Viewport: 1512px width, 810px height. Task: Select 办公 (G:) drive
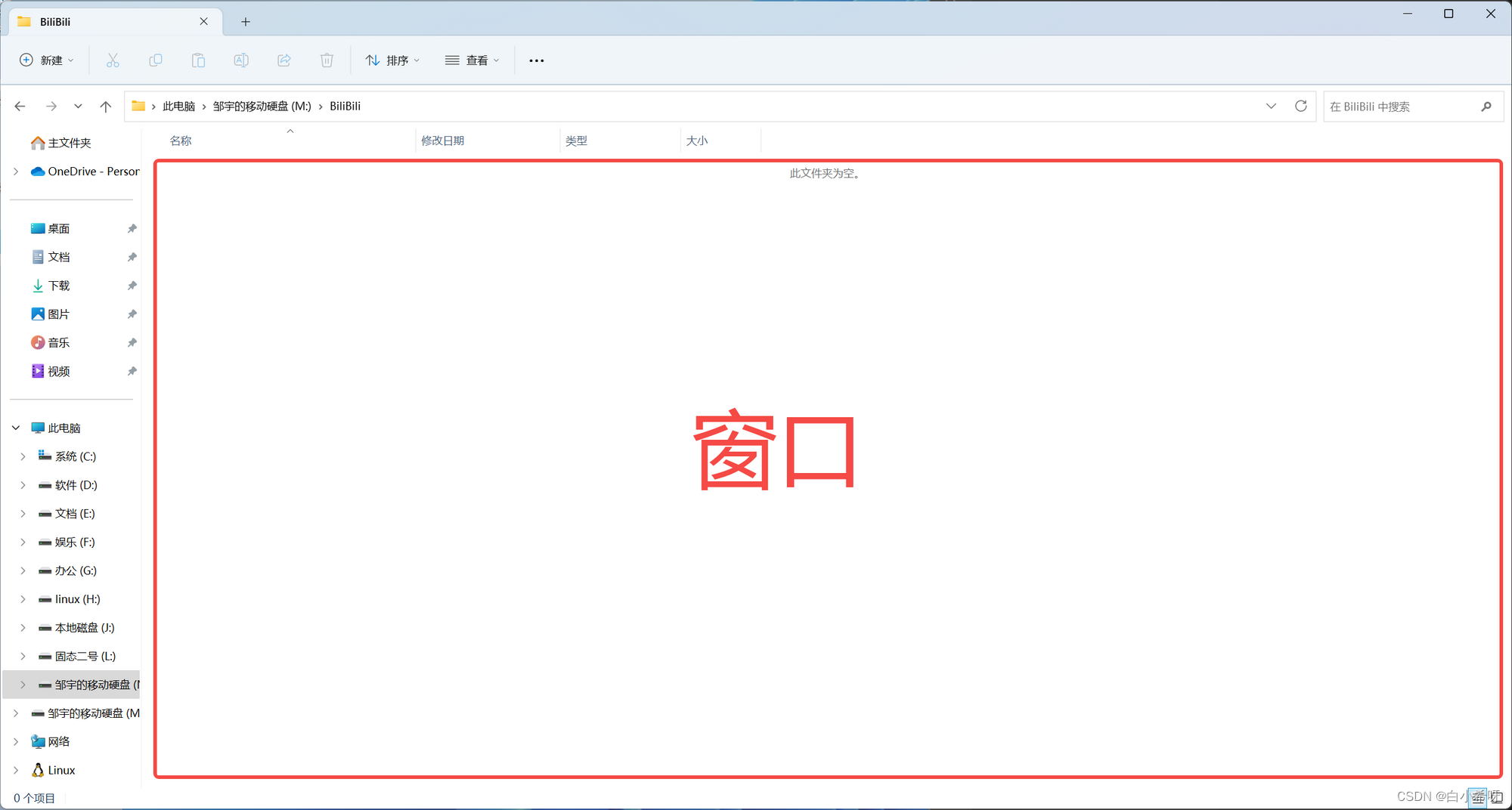pos(68,570)
